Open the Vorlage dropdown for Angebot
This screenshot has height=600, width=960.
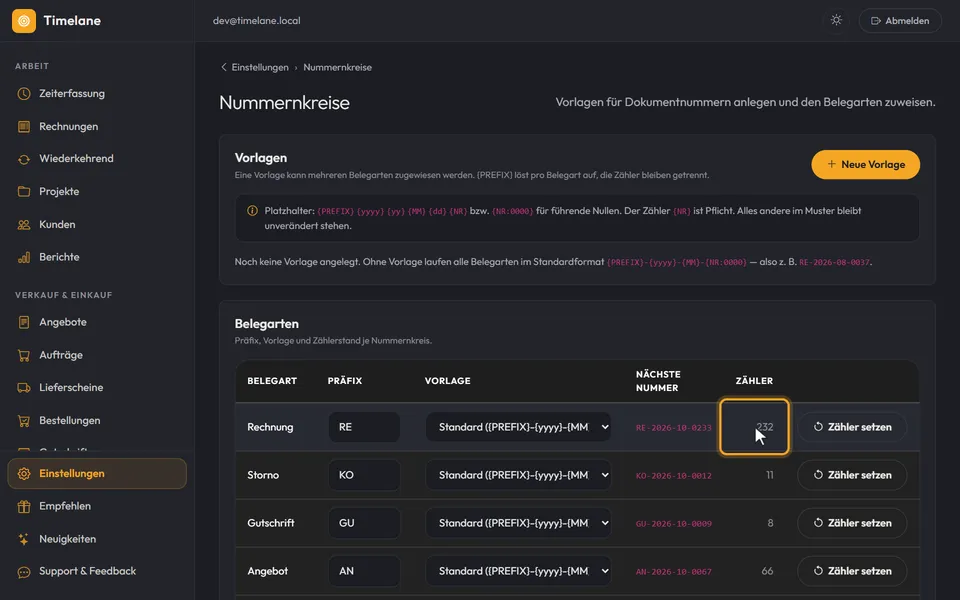518,571
